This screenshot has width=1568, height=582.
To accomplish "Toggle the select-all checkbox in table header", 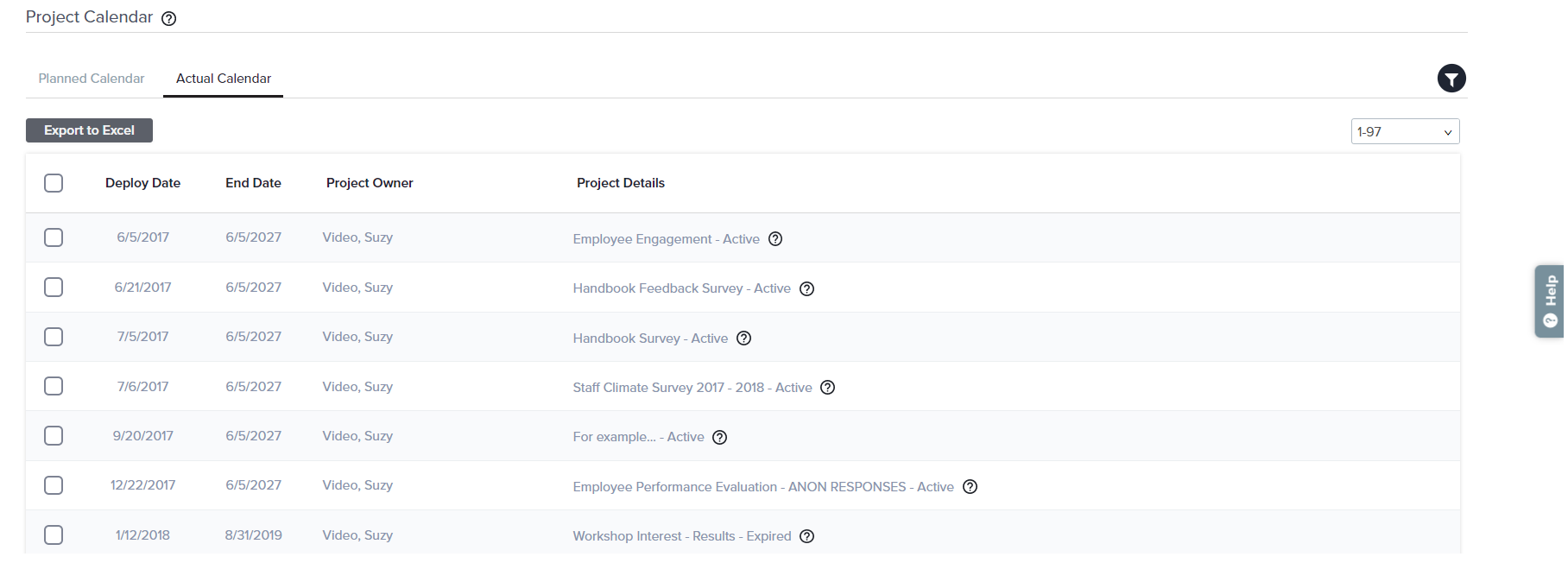I will 54,183.
